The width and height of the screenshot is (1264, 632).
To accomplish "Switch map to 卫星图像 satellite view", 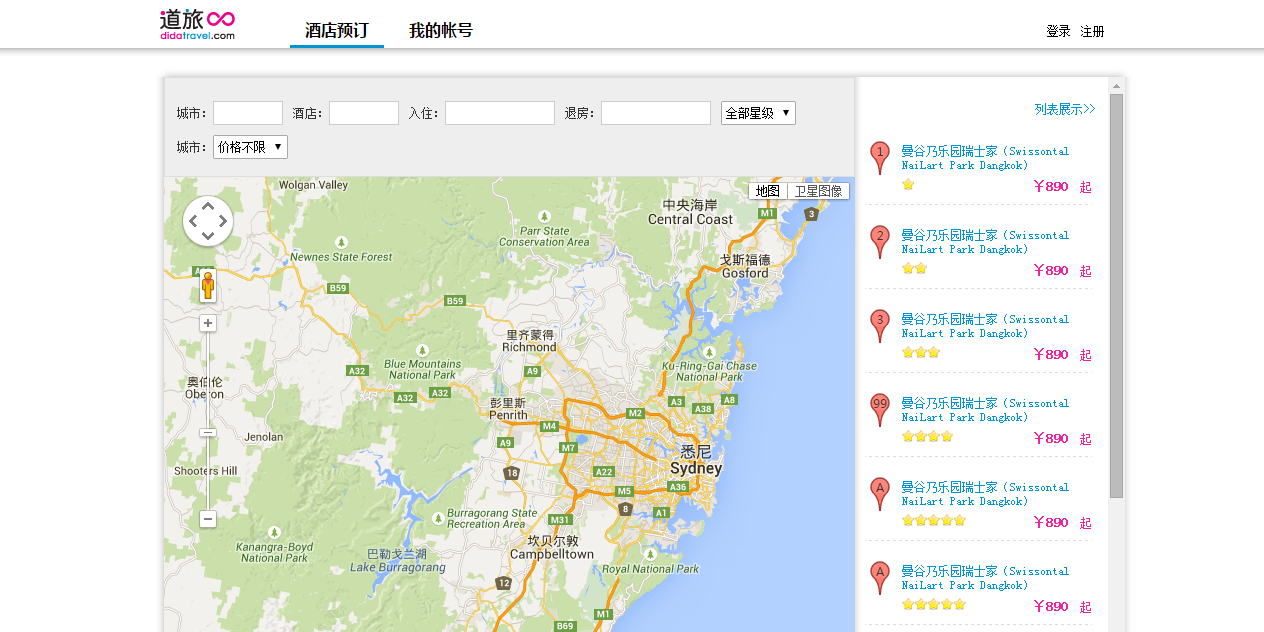I will 818,191.
